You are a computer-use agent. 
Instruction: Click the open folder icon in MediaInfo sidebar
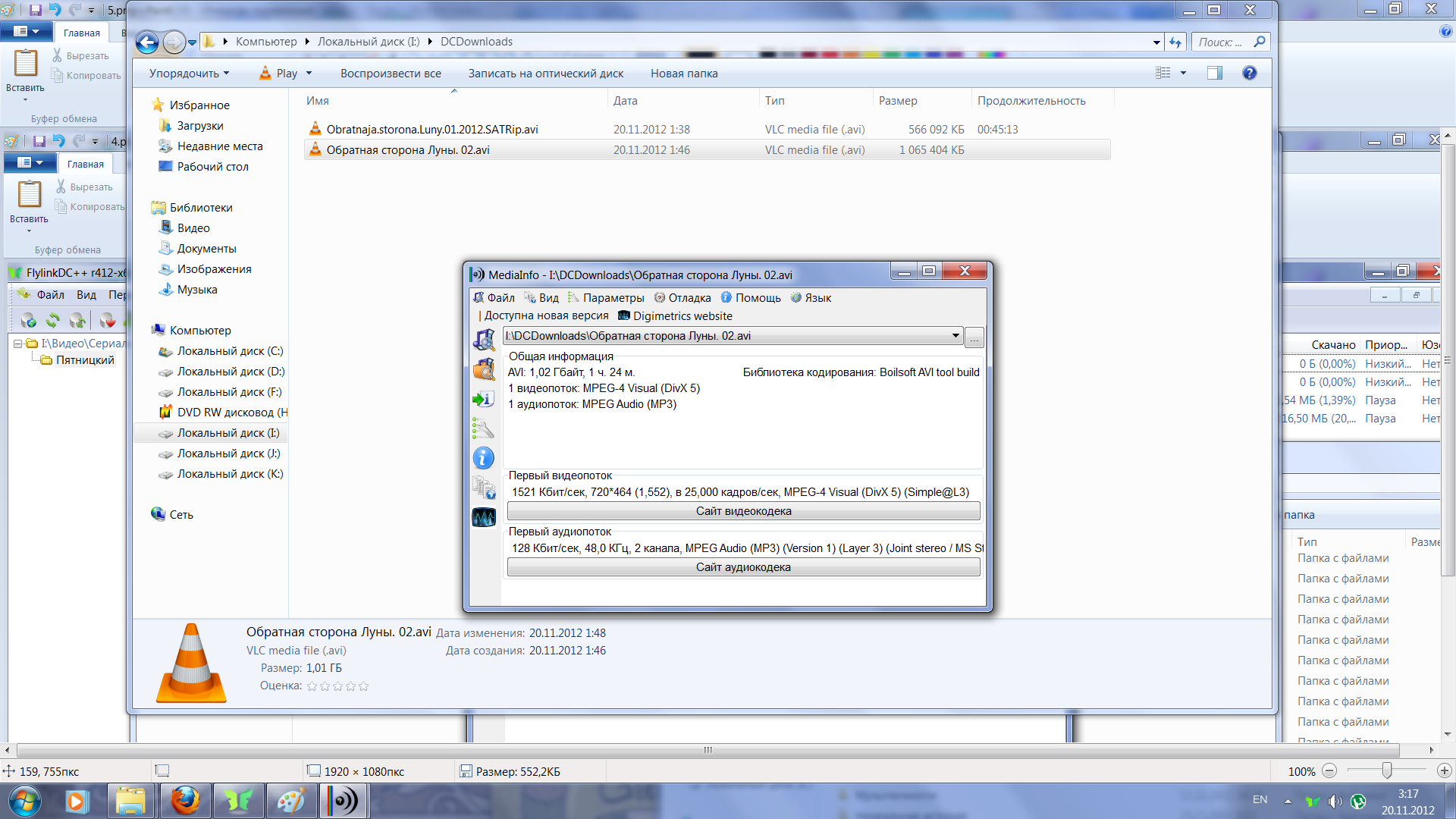[483, 369]
